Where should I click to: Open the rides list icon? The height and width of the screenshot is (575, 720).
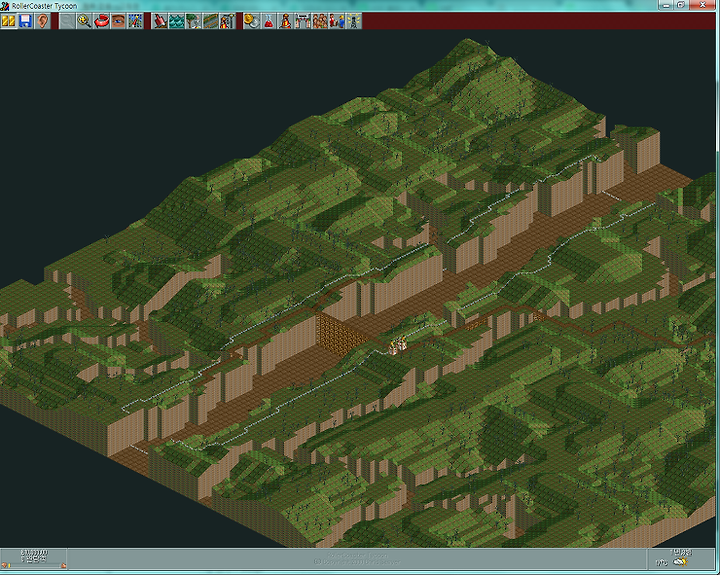[x=286, y=21]
